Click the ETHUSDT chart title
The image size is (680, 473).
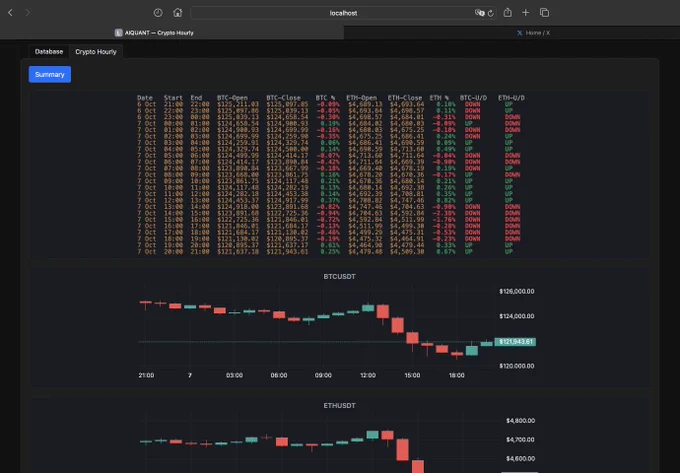[340, 406]
